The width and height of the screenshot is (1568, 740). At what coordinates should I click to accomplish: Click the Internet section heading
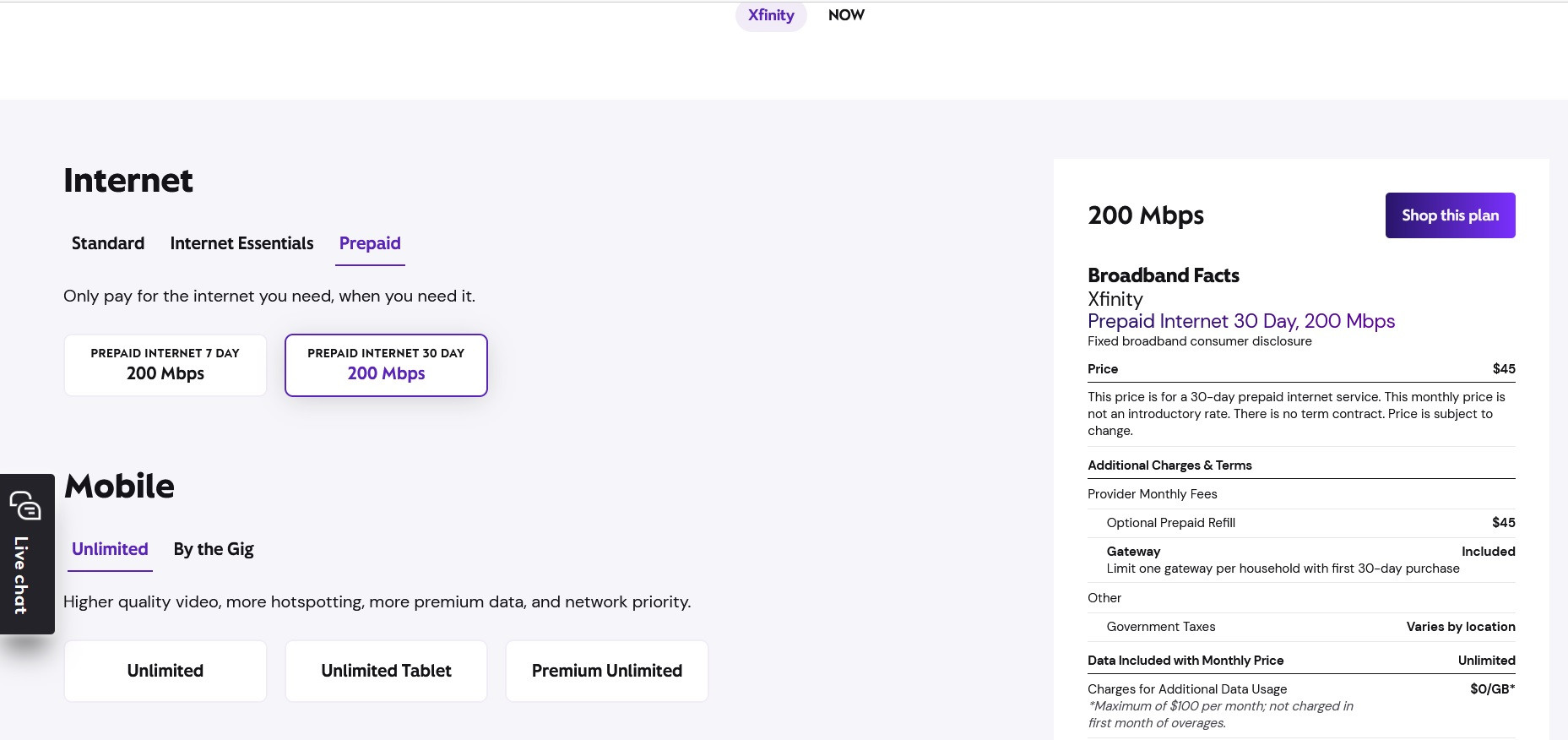tap(128, 181)
